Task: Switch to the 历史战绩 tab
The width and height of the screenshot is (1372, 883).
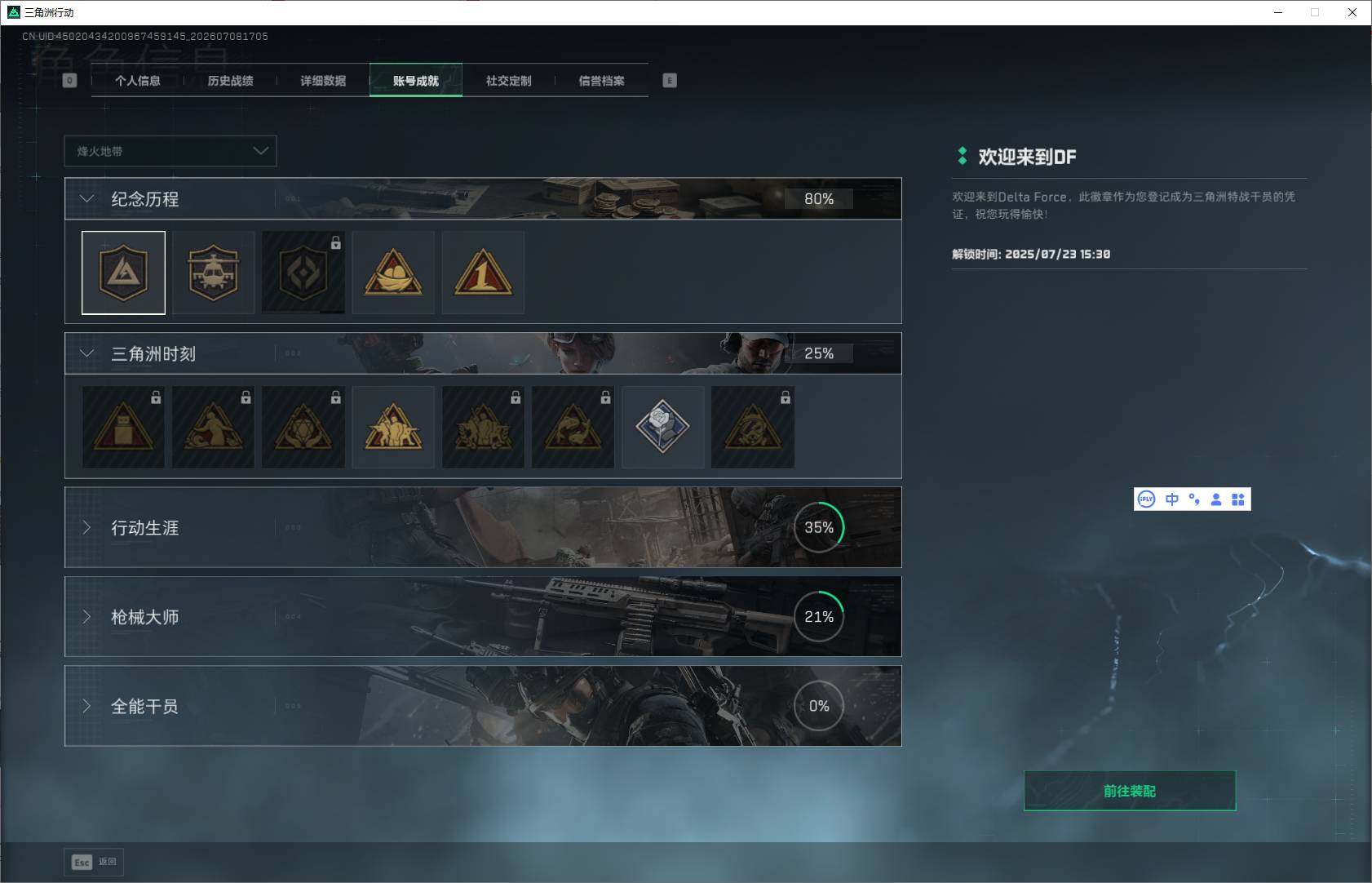Action: tap(231, 80)
